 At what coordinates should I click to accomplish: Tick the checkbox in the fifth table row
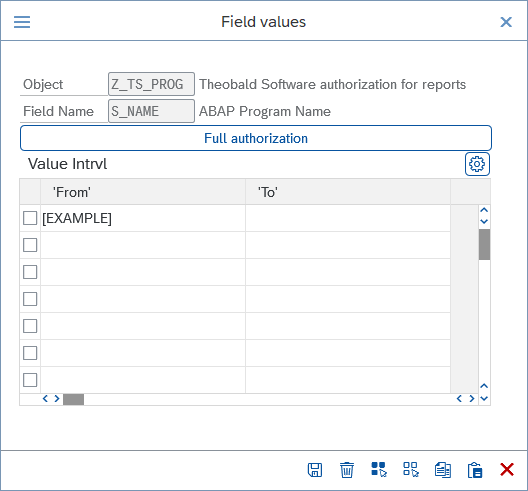tap(30, 326)
